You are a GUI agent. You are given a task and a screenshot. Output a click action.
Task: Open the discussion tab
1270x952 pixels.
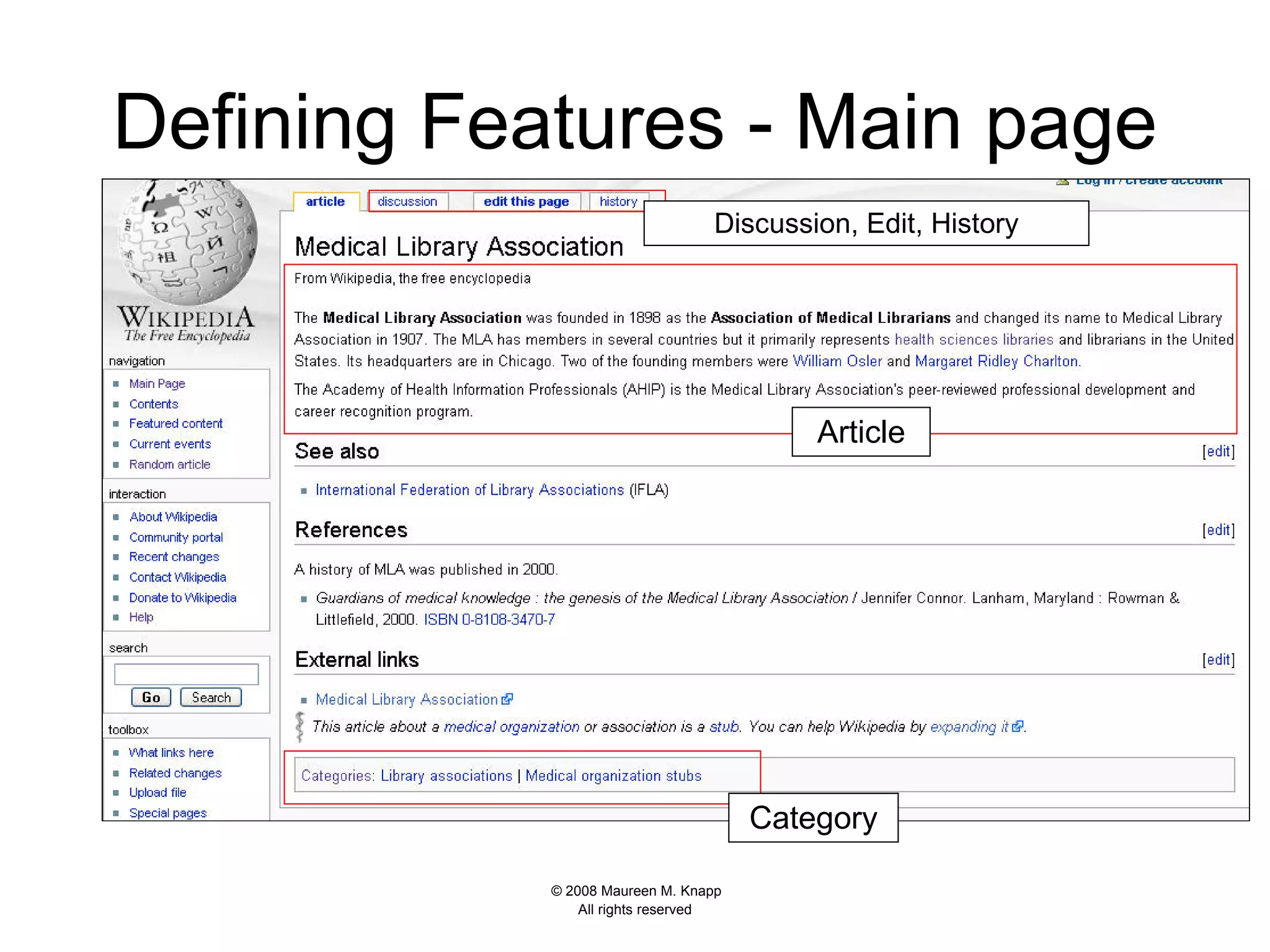click(x=408, y=201)
